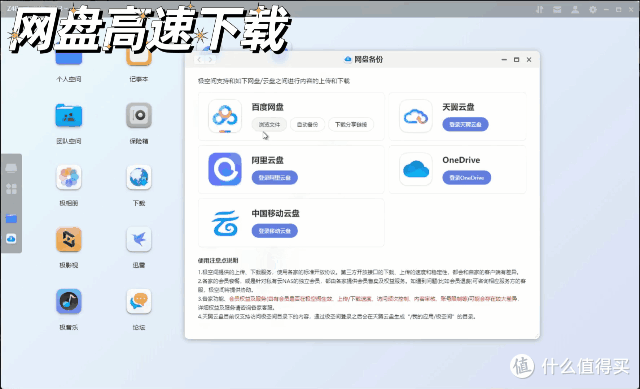Go forward in the 网盘备份 window
The width and height of the screenshot is (640, 389).
pos(210,60)
